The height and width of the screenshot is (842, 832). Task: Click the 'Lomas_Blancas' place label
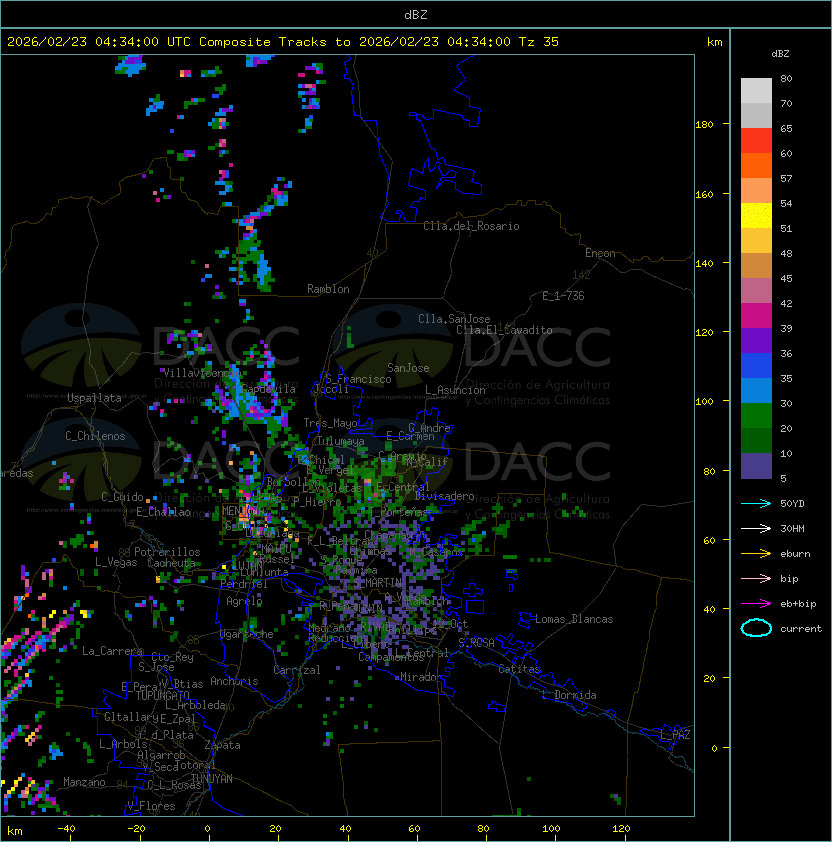click(574, 620)
